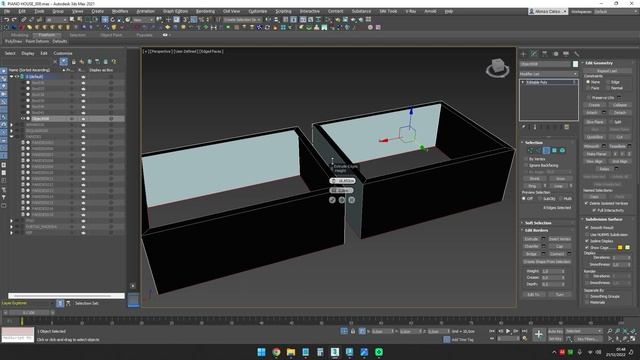Image resolution: width=640 pixels, height=360 pixels.
Task: Select Element sub-object level icon
Action: click(x=562, y=151)
